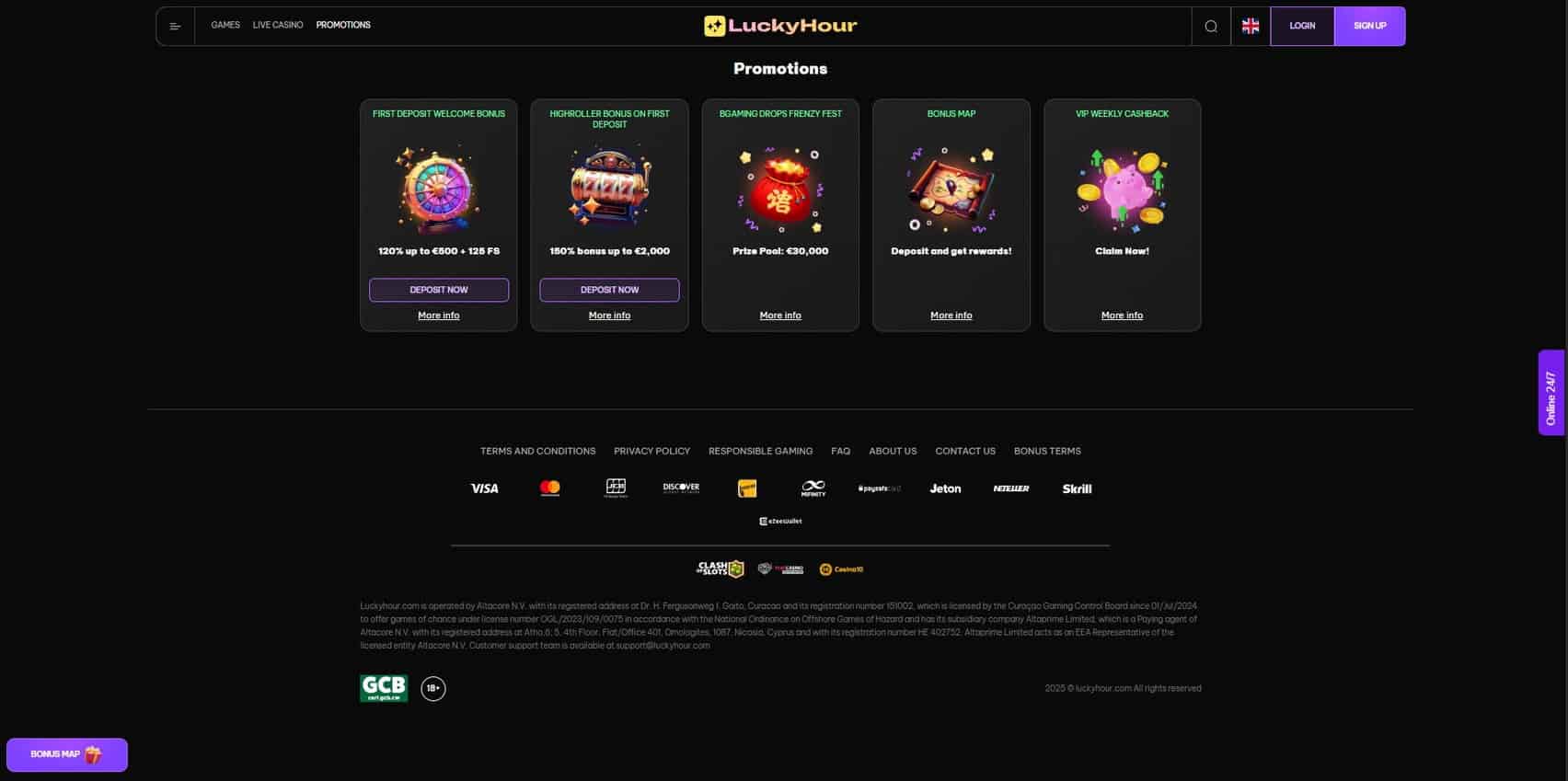Screen dimensions: 1568x781
Task: Open the Online 24/7 chat tab
Action: (x=1551, y=393)
